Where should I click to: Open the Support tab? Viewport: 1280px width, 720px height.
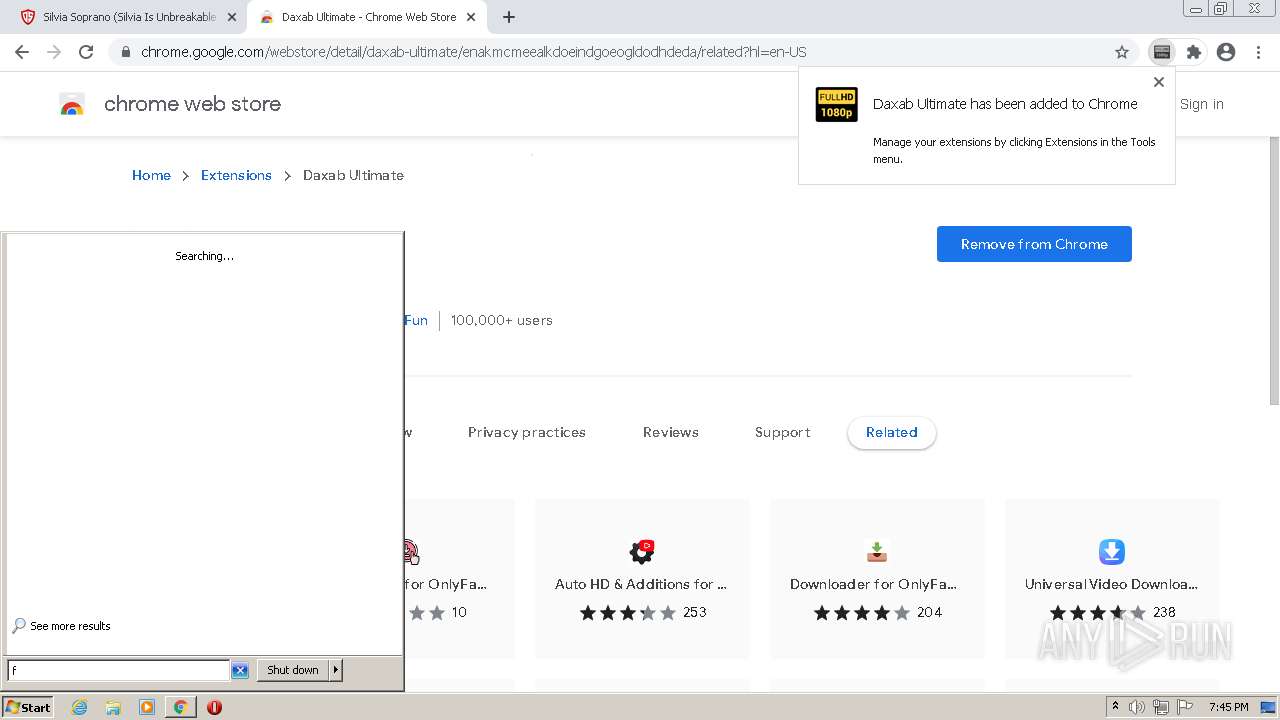(x=783, y=432)
